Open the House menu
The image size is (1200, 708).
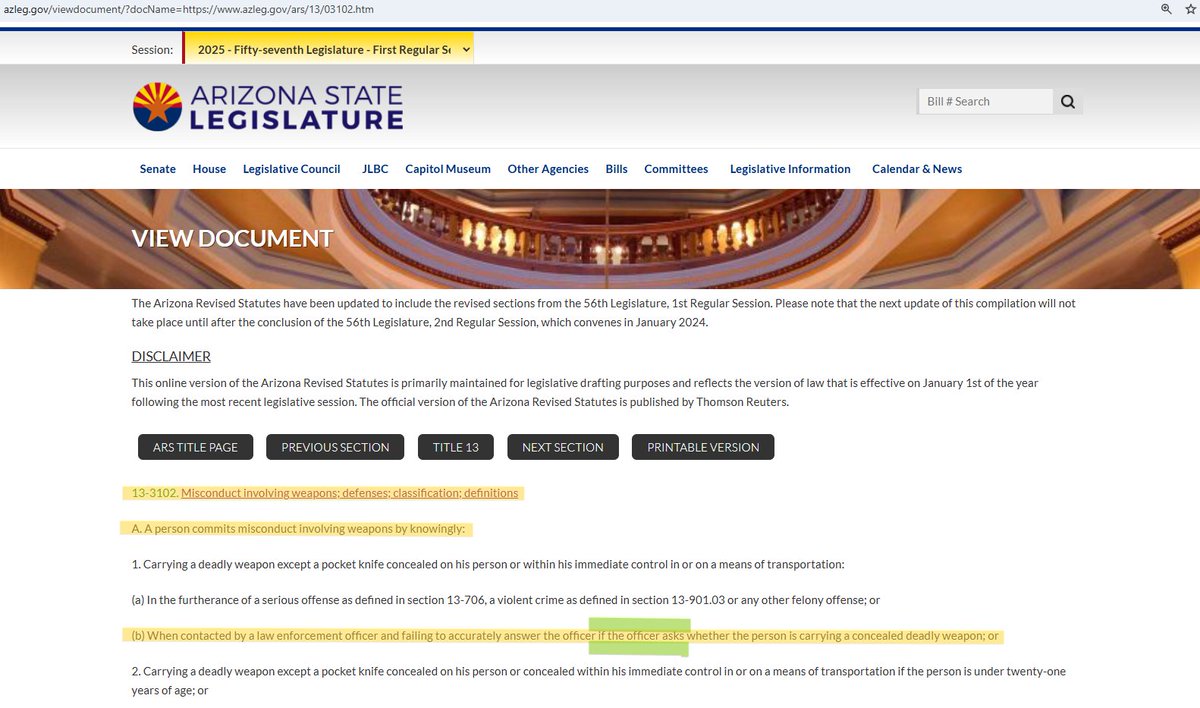pyautogui.click(x=209, y=169)
